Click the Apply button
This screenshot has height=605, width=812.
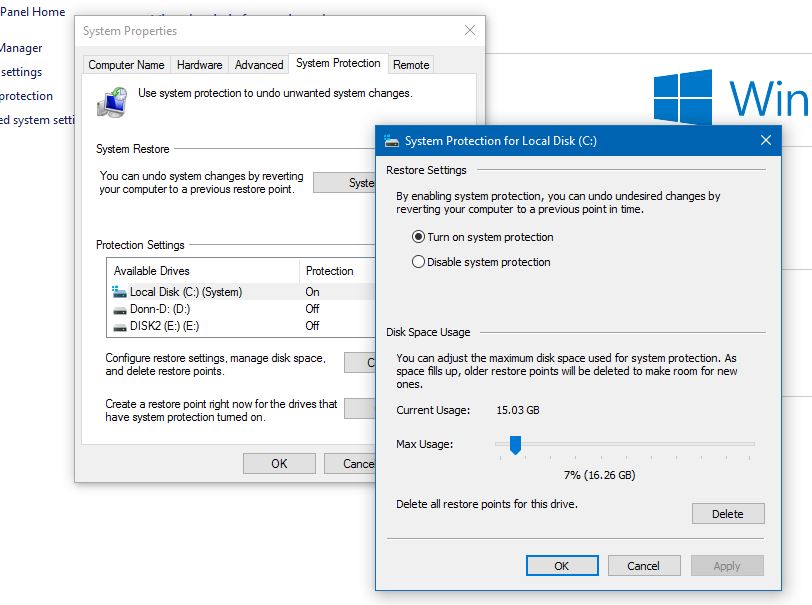727,565
